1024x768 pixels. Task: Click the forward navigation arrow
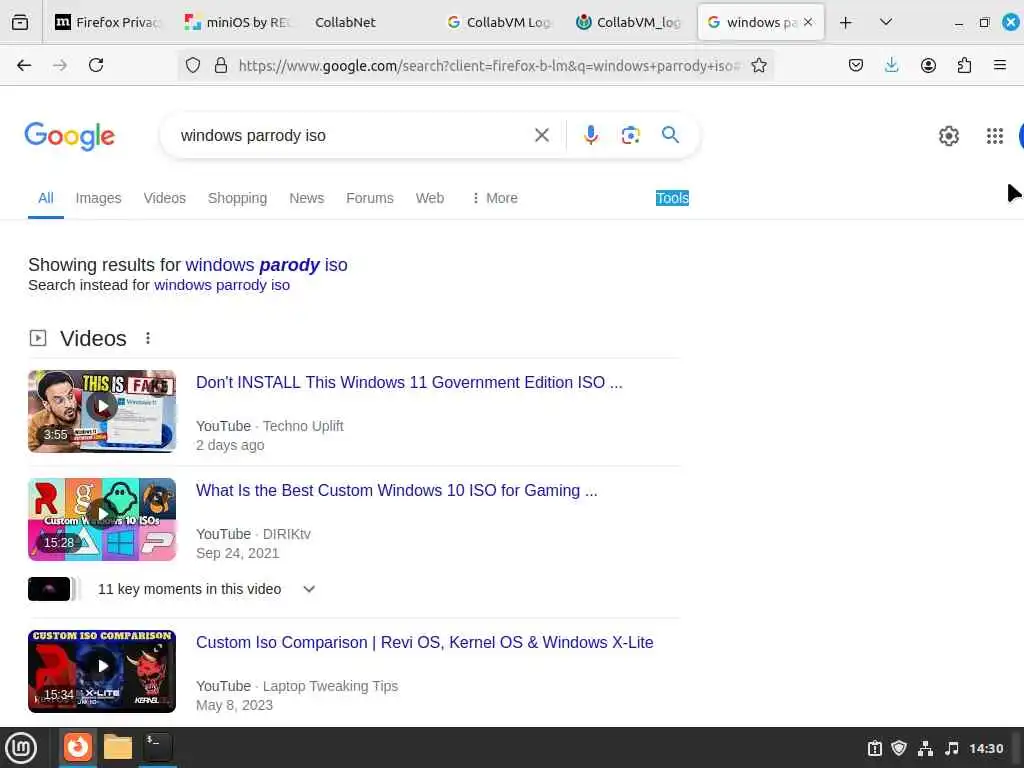click(x=59, y=65)
